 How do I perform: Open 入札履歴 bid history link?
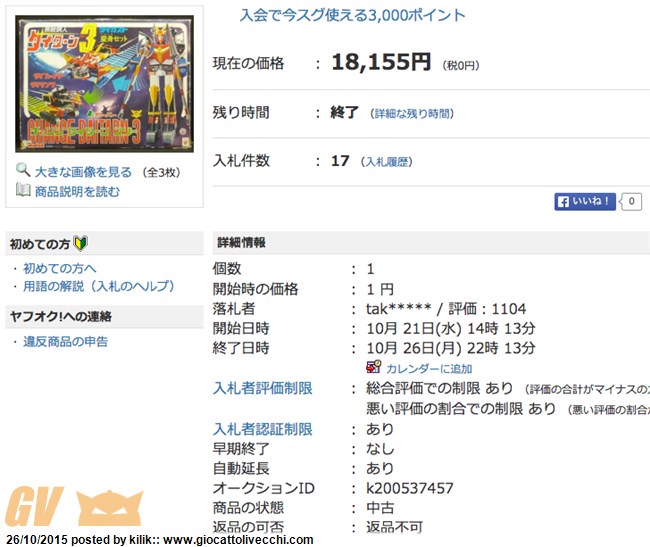tap(387, 162)
